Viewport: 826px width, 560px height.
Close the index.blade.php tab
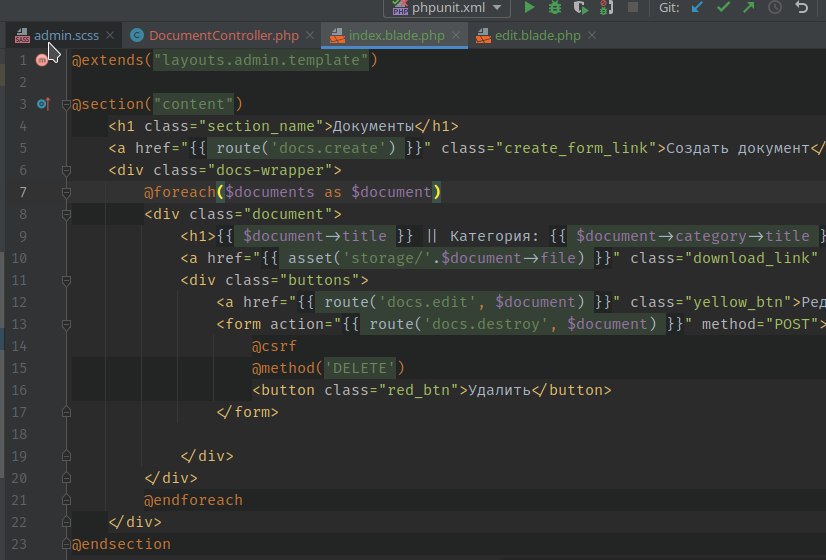point(456,36)
